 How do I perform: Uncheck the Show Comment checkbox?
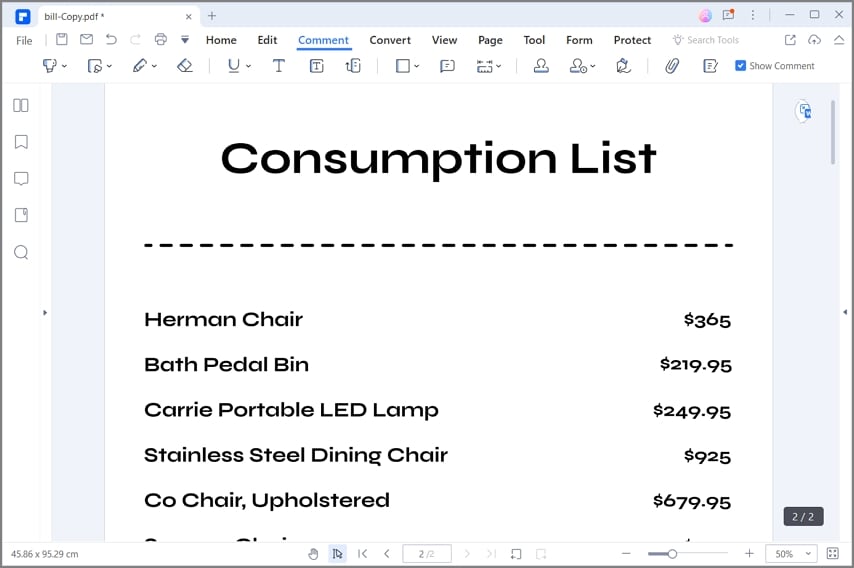click(x=740, y=66)
